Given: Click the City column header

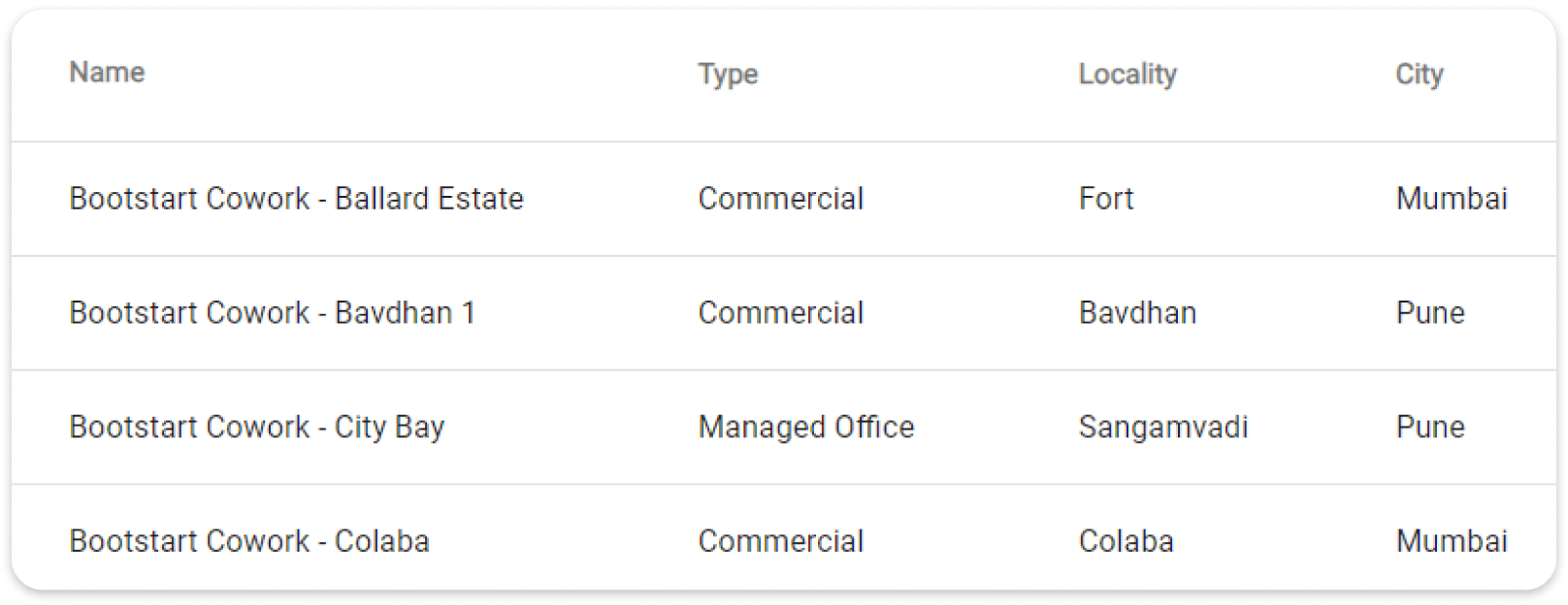Looking at the screenshot, I should pos(1419,74).
